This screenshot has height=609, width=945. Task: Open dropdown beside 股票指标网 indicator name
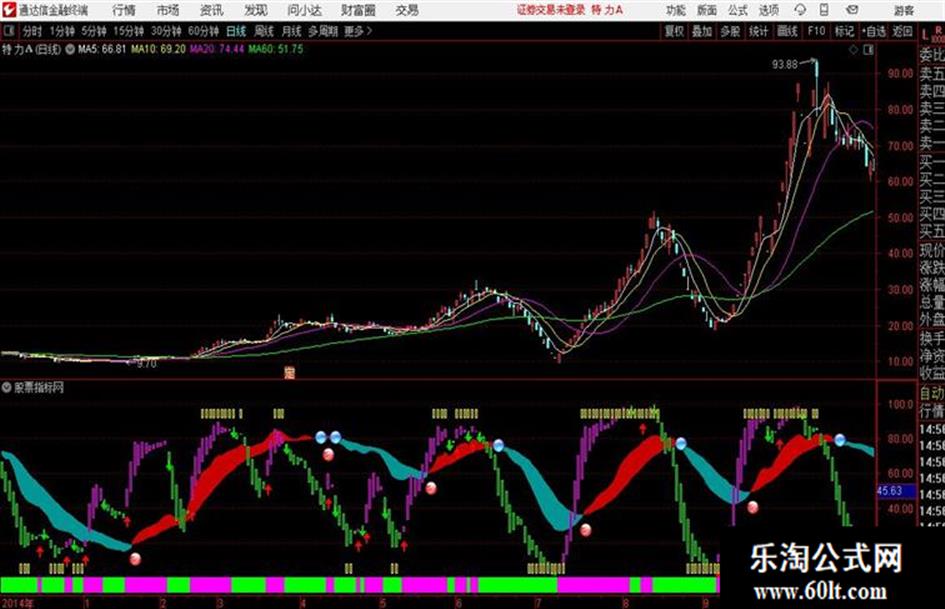click(7, 388)
